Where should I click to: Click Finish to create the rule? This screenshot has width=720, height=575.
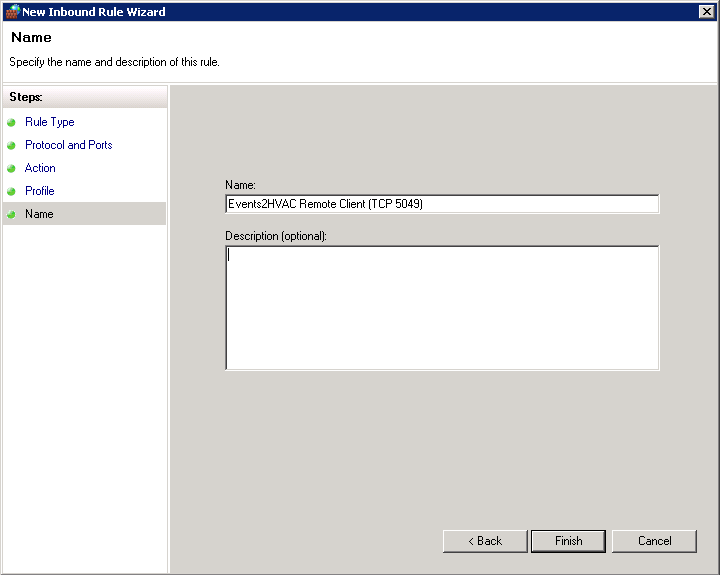[x=568, y=541]
